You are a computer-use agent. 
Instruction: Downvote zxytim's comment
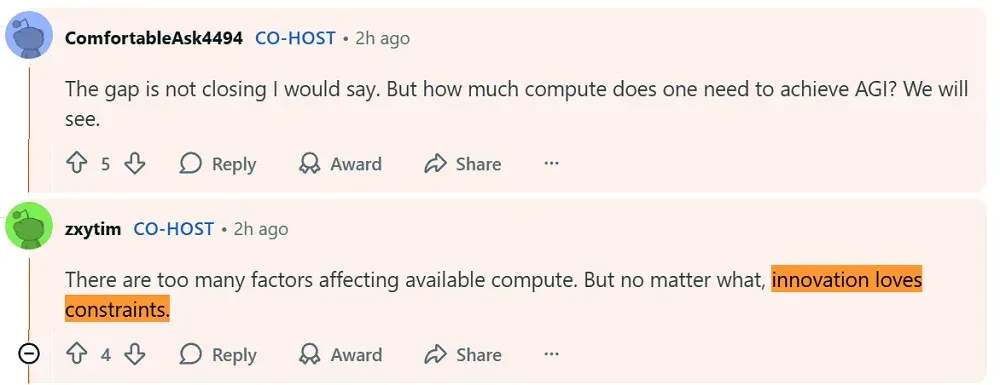135,354
